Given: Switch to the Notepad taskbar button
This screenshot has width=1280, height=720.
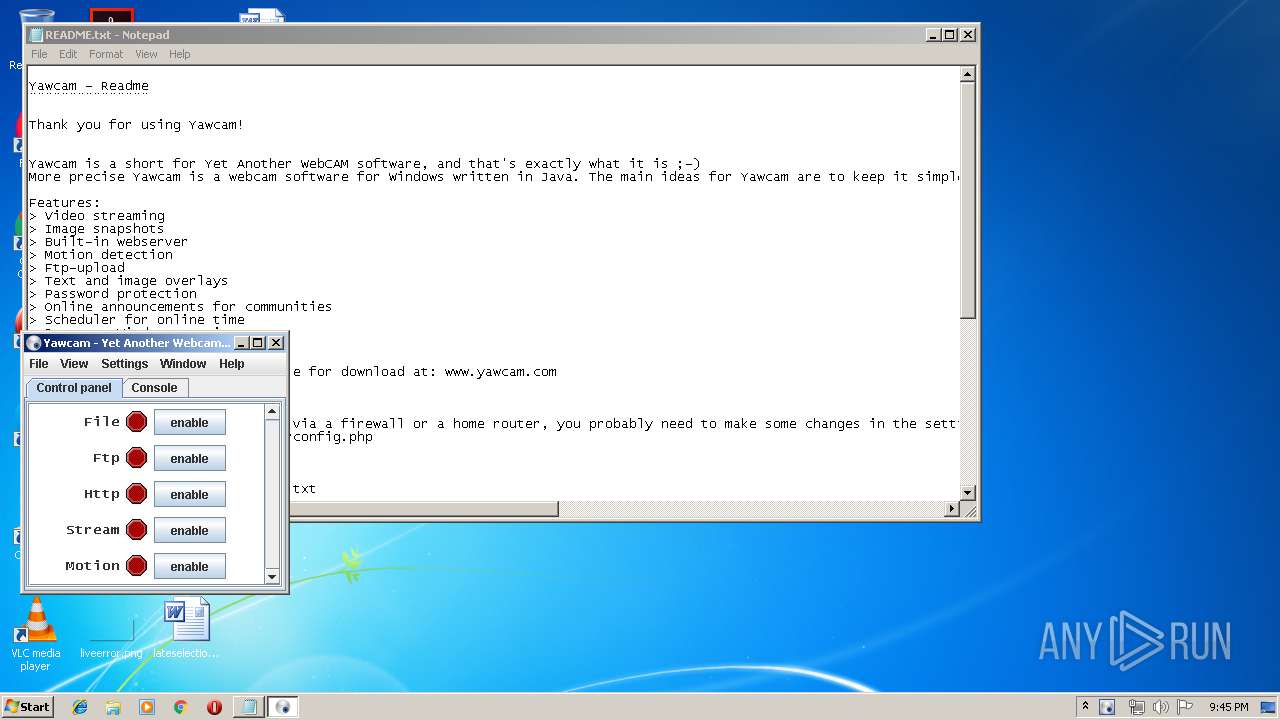Looking at the screenshot, I should 247,707.
